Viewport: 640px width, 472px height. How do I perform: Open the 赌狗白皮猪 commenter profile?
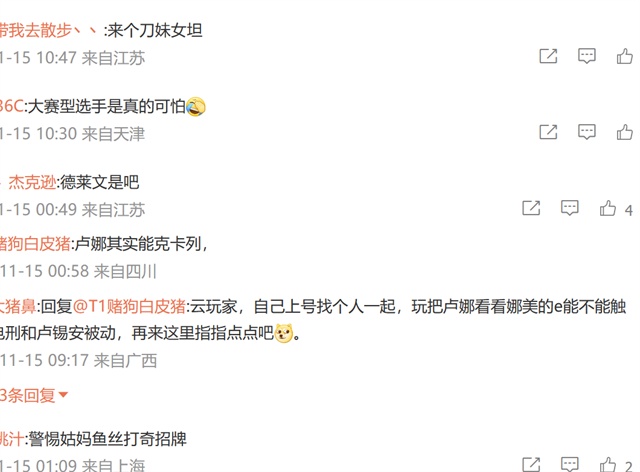36,244
